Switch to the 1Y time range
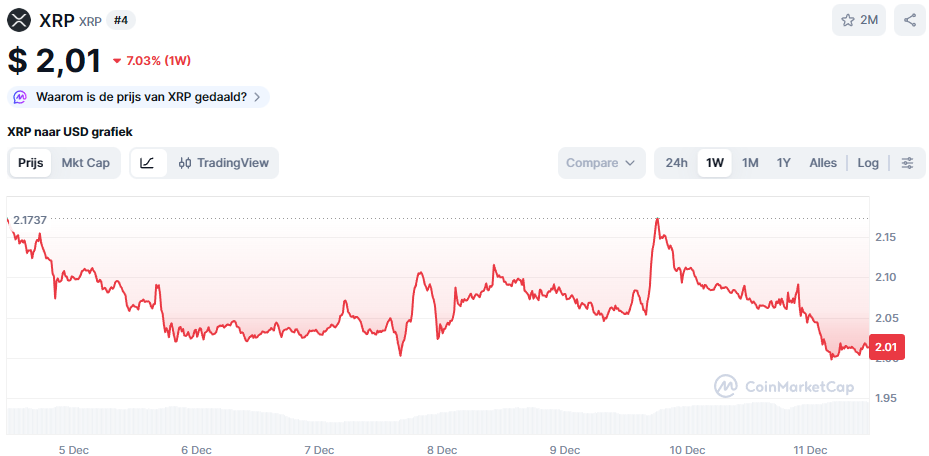 (x=784, y=163)
